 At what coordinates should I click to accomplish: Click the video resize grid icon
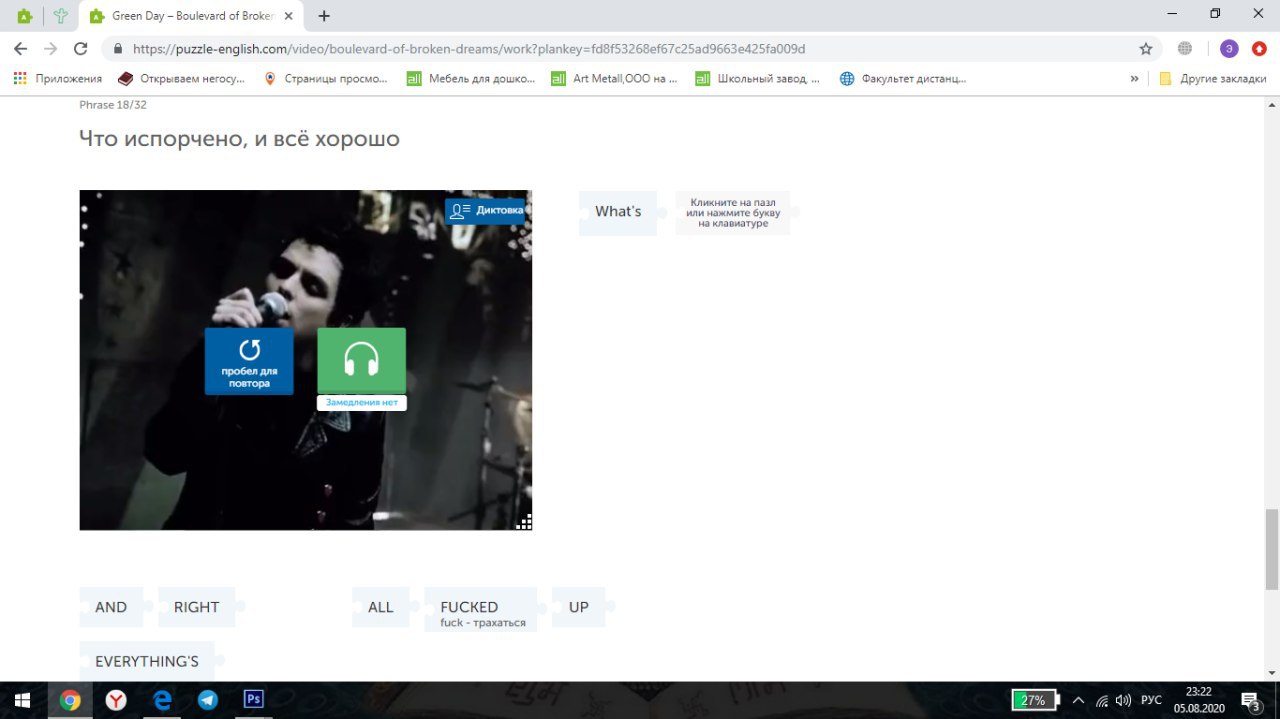pos(524,521)
